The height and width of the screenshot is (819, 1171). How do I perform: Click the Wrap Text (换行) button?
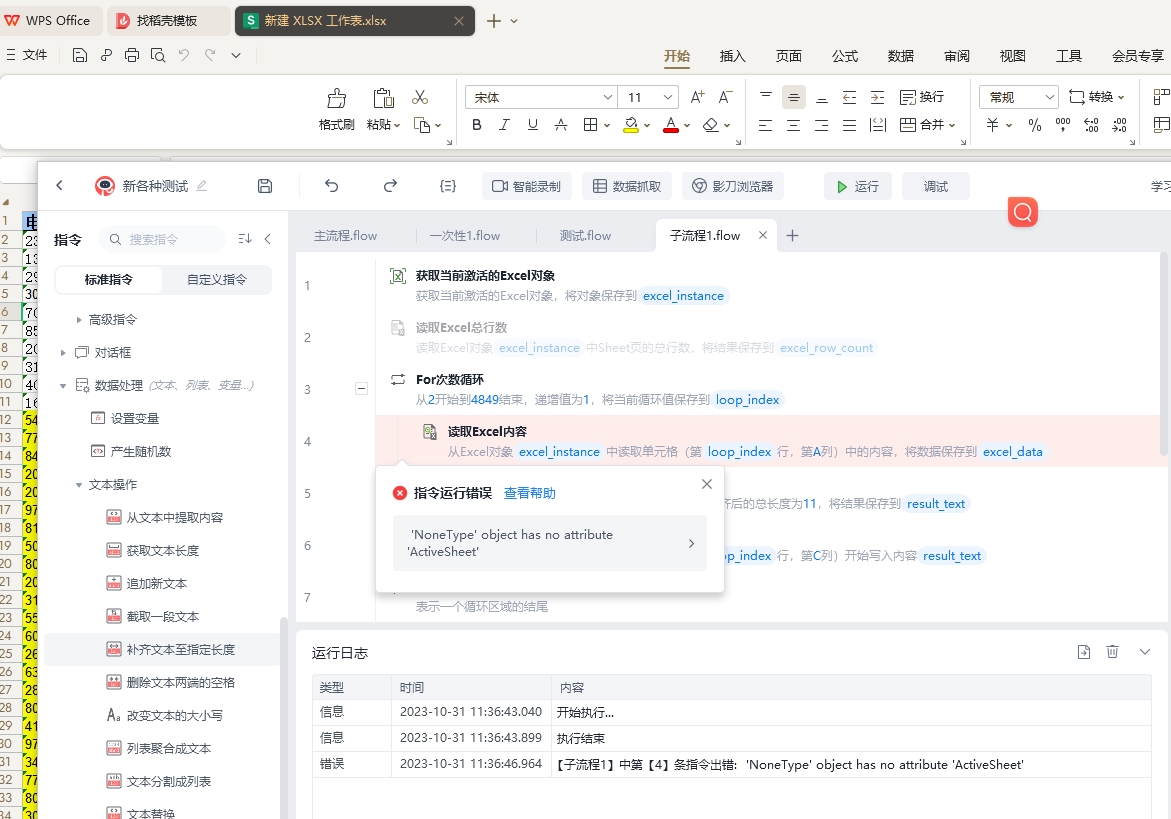click(922, 97)
